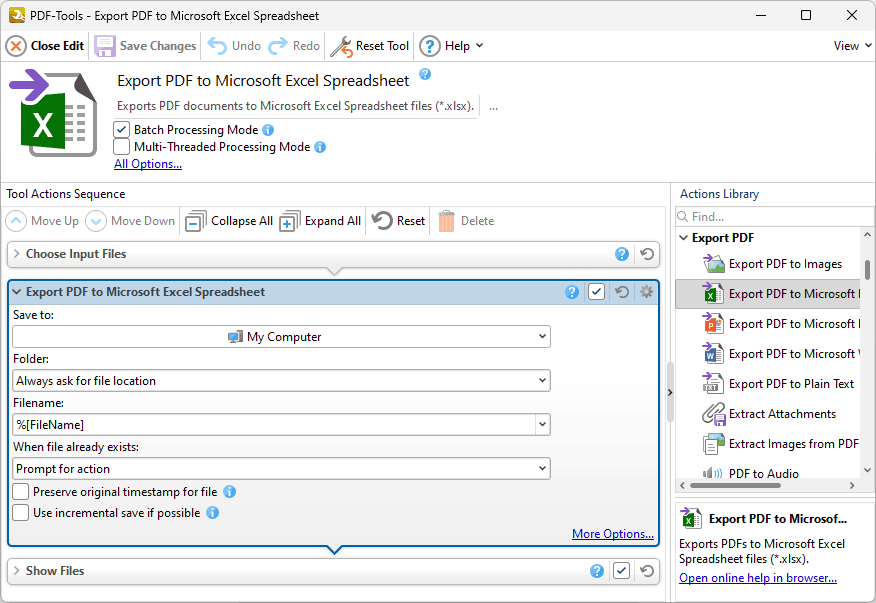
Task: Click the Filename %[FileName] input field
Action: [273, 425]
